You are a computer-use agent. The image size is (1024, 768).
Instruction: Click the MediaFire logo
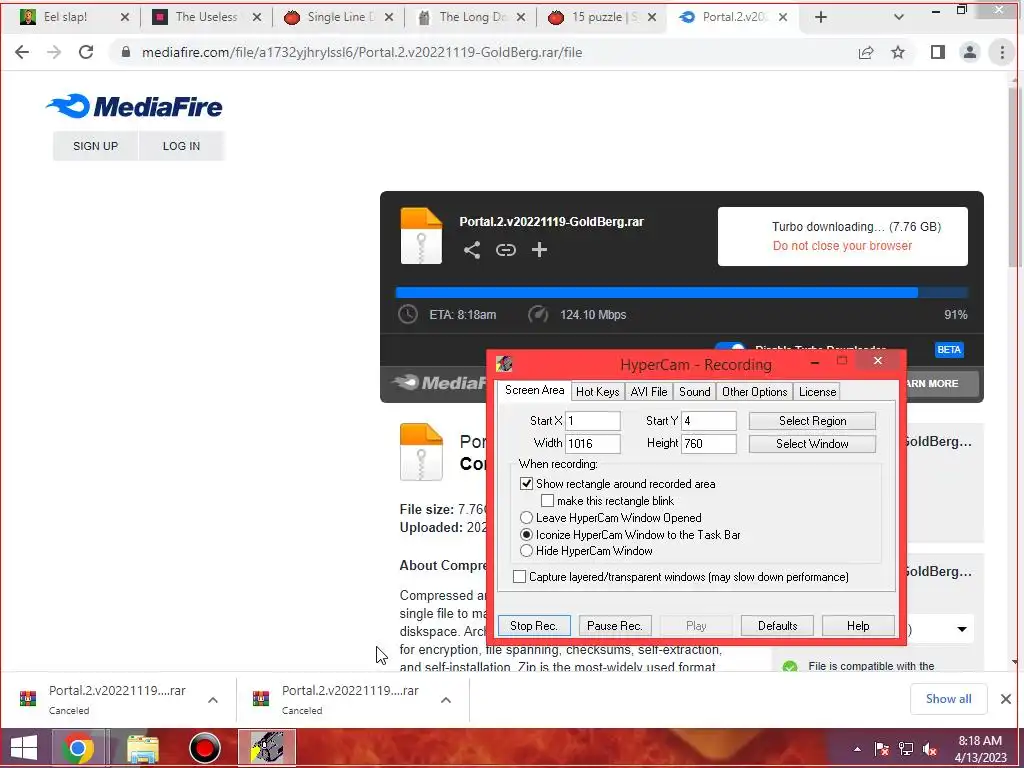(134, 106)
